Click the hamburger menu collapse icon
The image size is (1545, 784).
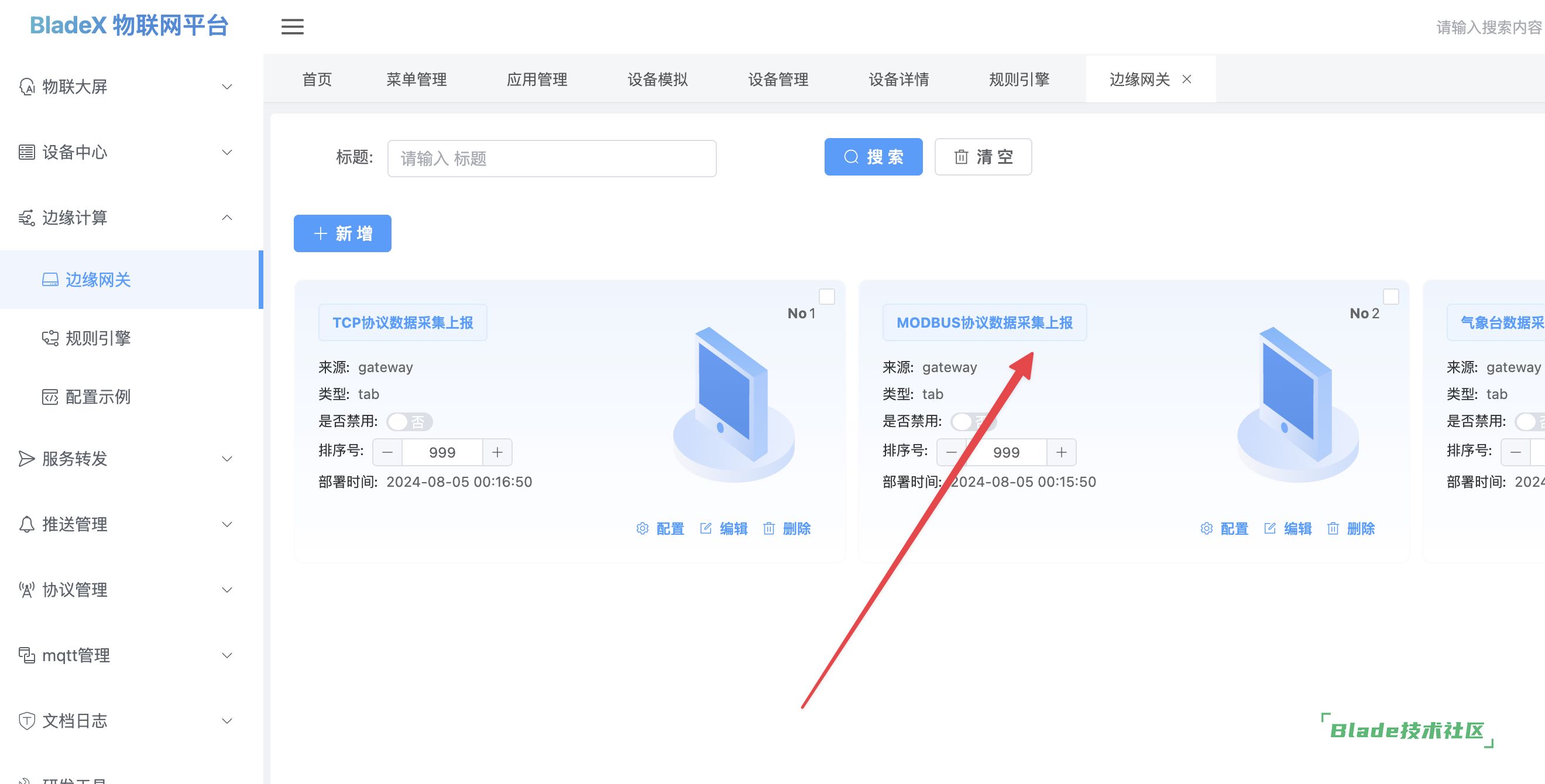[292, 26]
